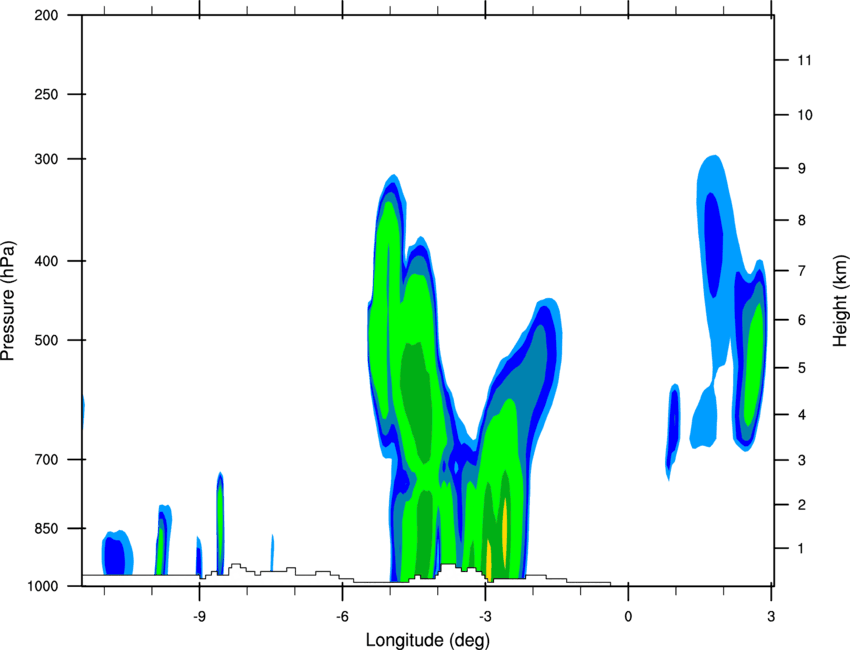Click the -6 longitude tick label

point(342,616)
